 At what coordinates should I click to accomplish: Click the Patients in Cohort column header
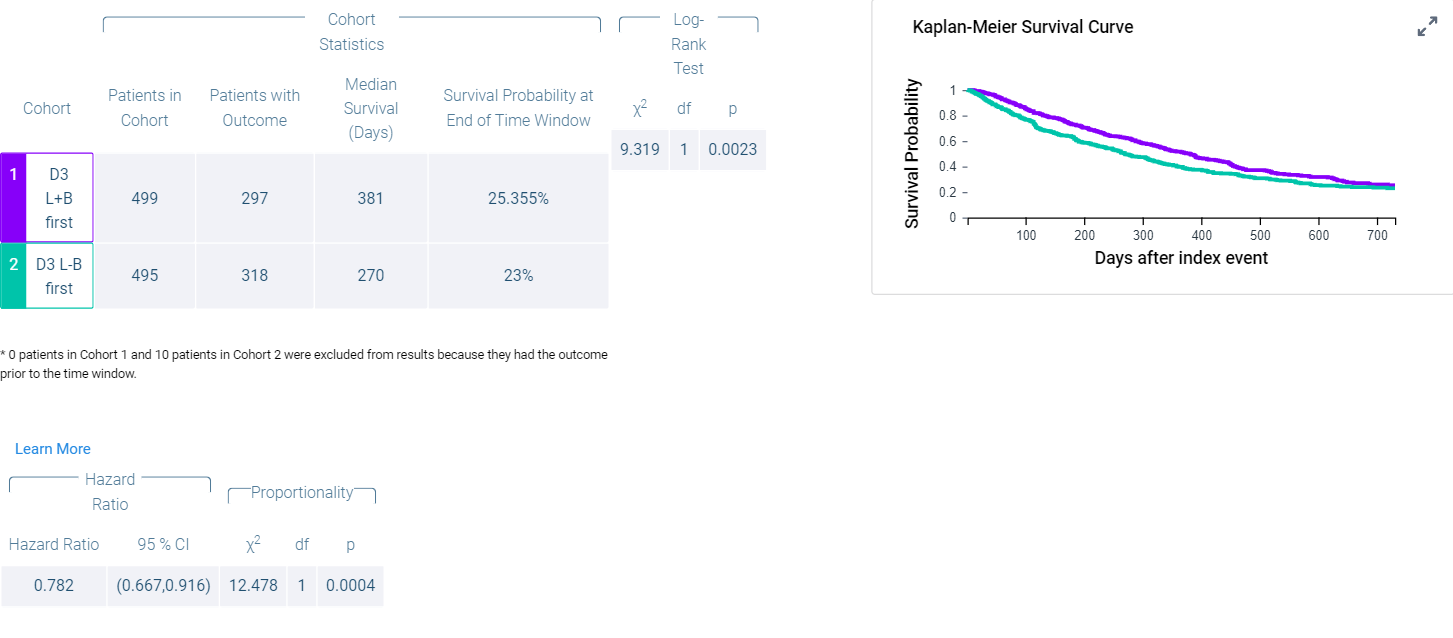(145, 108)
